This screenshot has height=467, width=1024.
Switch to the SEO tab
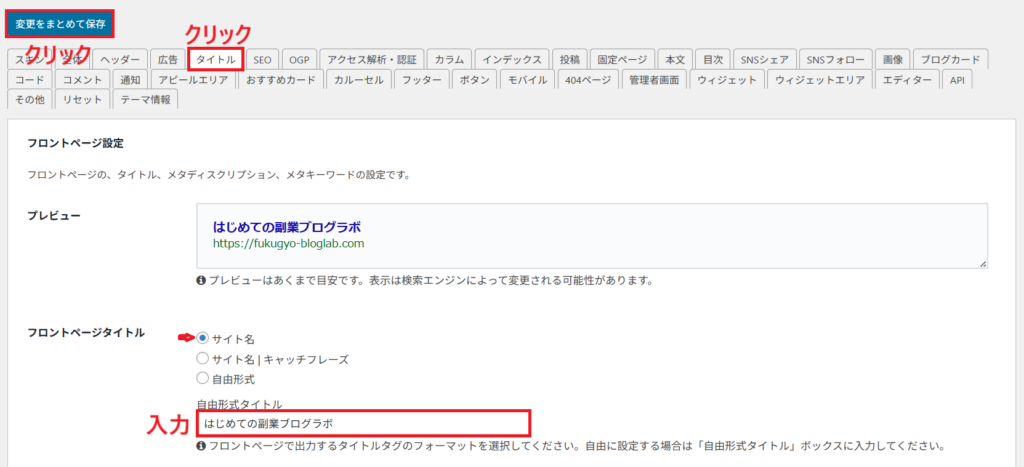pos(262,60)
